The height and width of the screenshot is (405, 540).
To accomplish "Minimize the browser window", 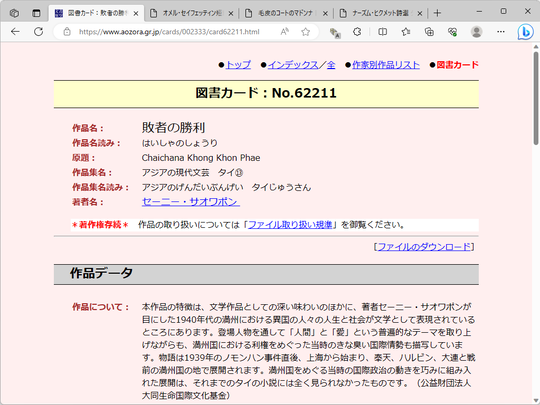I will [x=479, y=11].
